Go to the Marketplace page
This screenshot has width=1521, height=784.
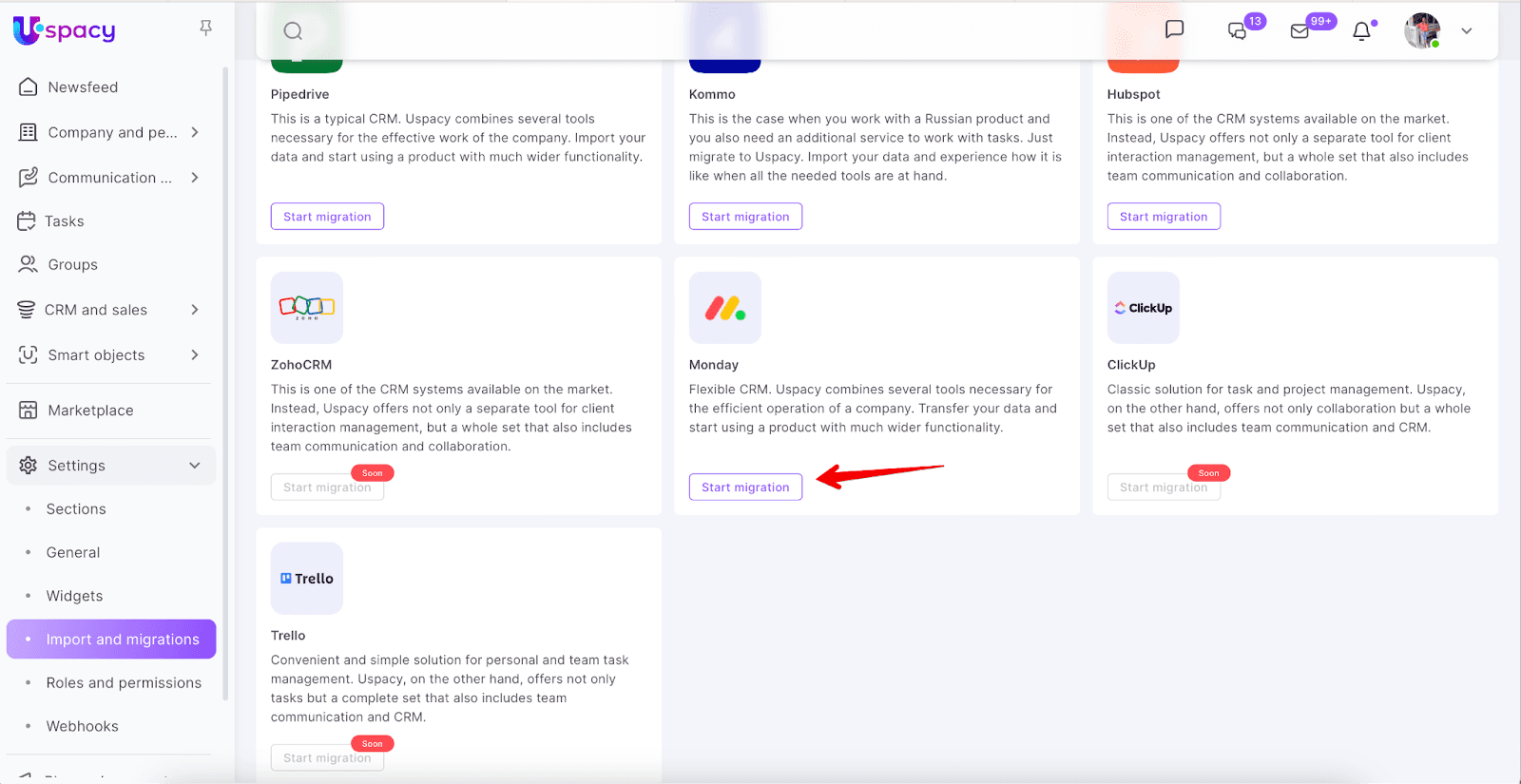[x=90, y=411]
